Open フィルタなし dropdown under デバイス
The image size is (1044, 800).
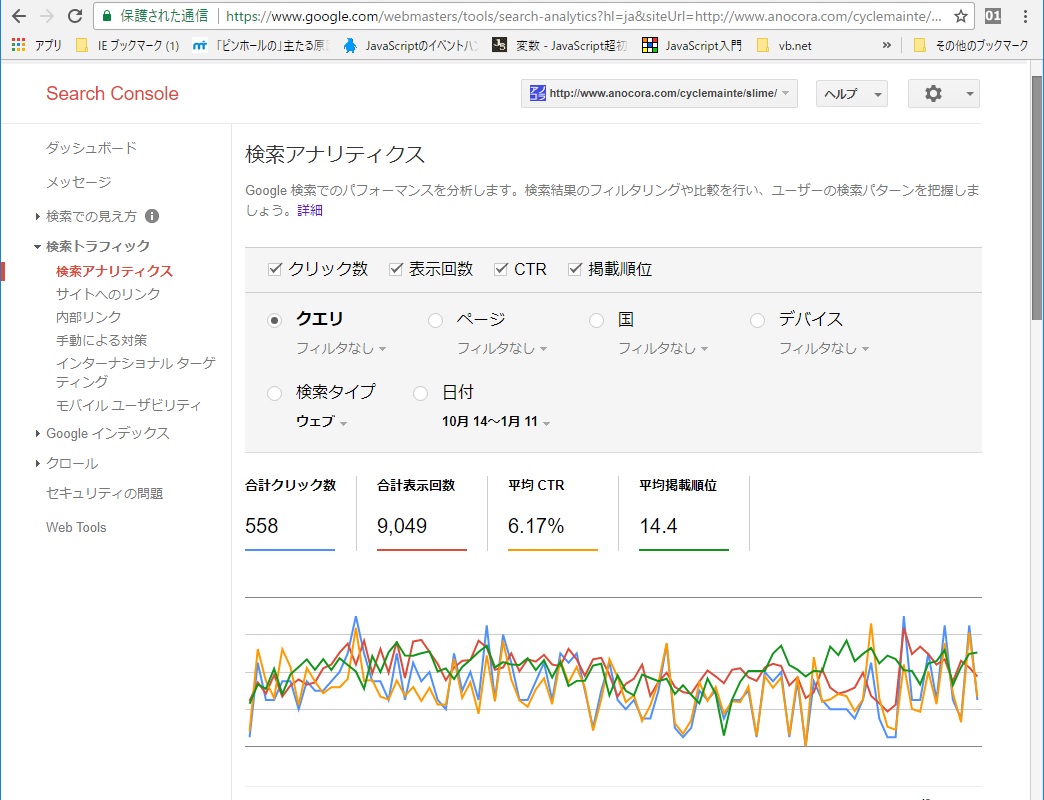824,348
